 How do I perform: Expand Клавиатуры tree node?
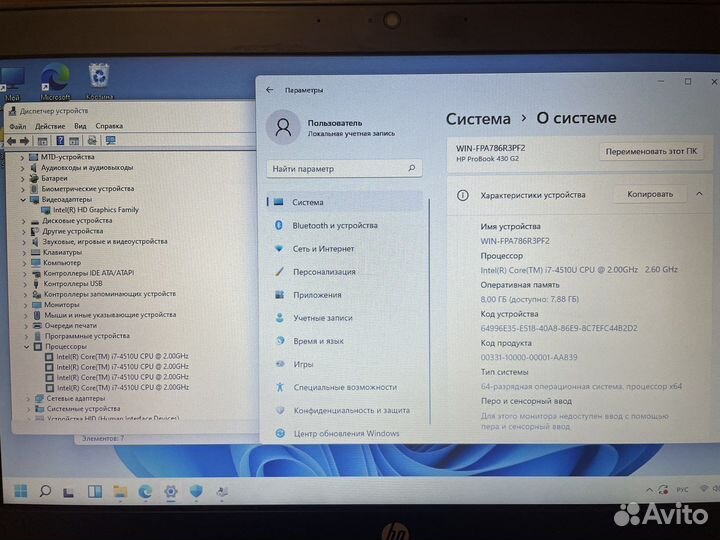pos(24,252)
